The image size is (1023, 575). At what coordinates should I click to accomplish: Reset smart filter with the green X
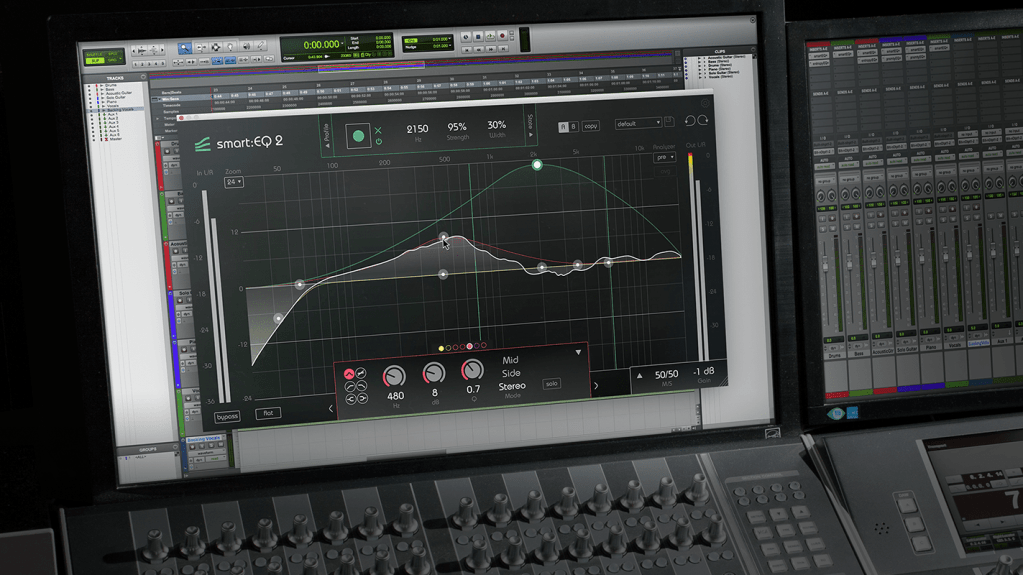378,130
